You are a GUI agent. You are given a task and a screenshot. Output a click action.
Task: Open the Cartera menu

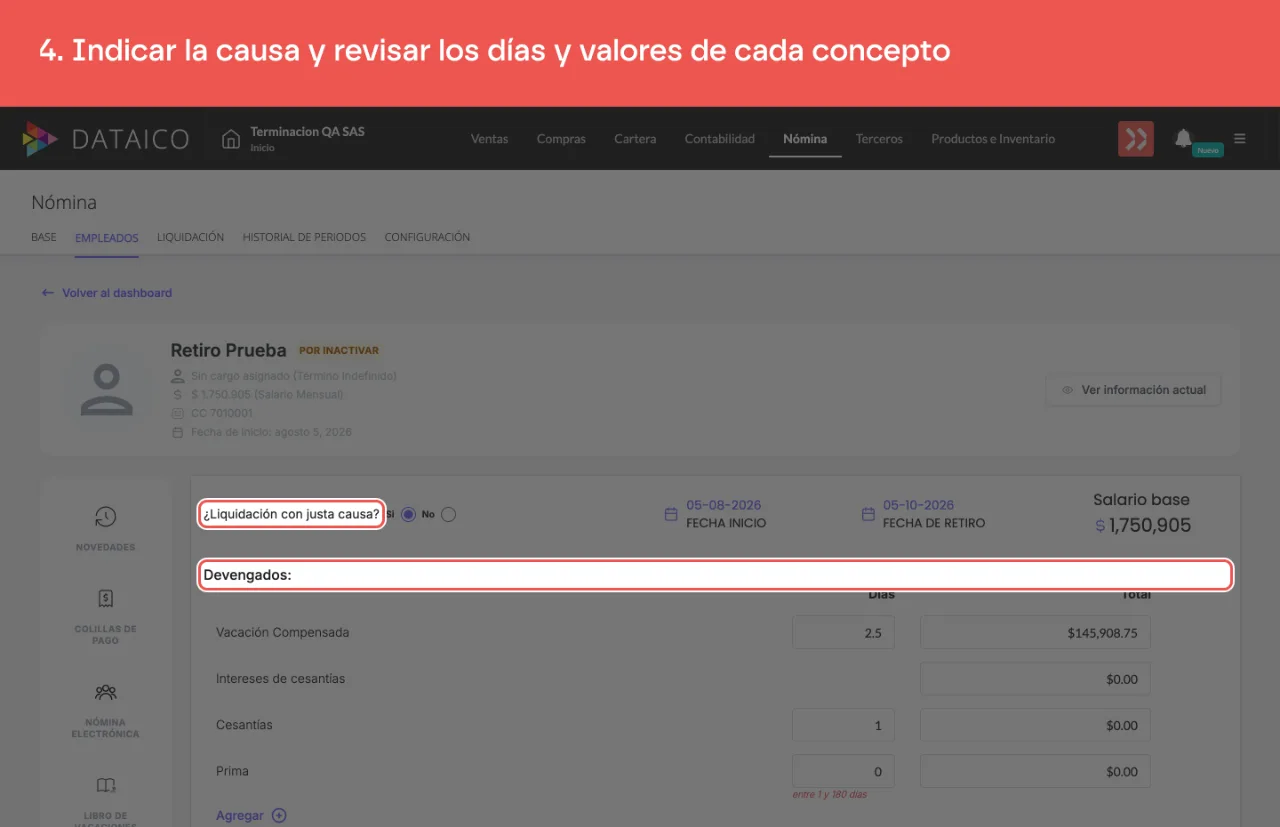(635, 139)
